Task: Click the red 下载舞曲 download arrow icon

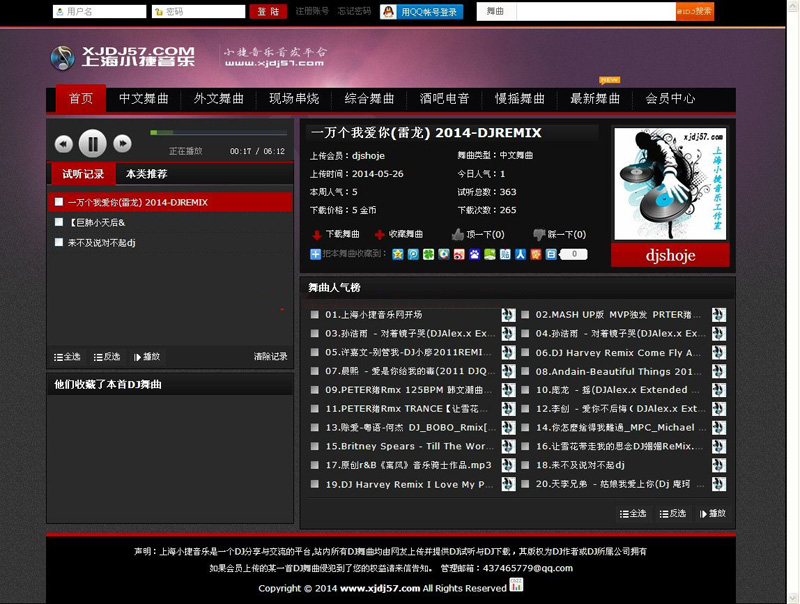Action: click(316, 235)
